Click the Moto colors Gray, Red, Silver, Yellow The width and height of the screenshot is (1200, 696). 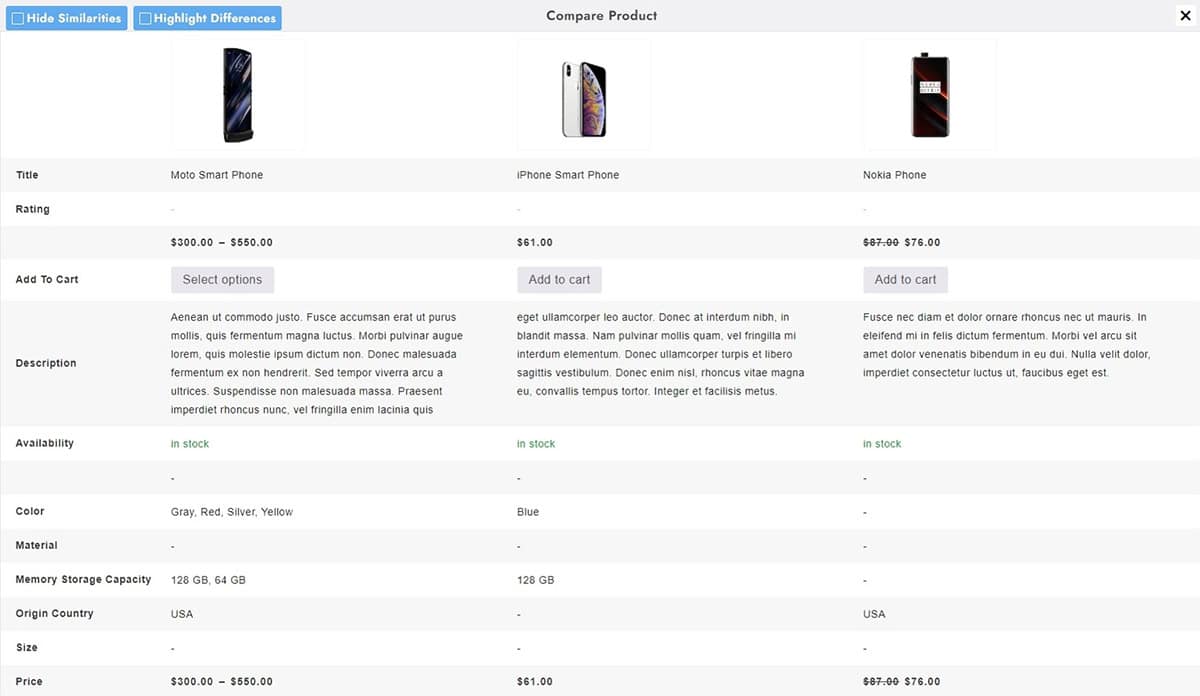(x=232, y=512)
